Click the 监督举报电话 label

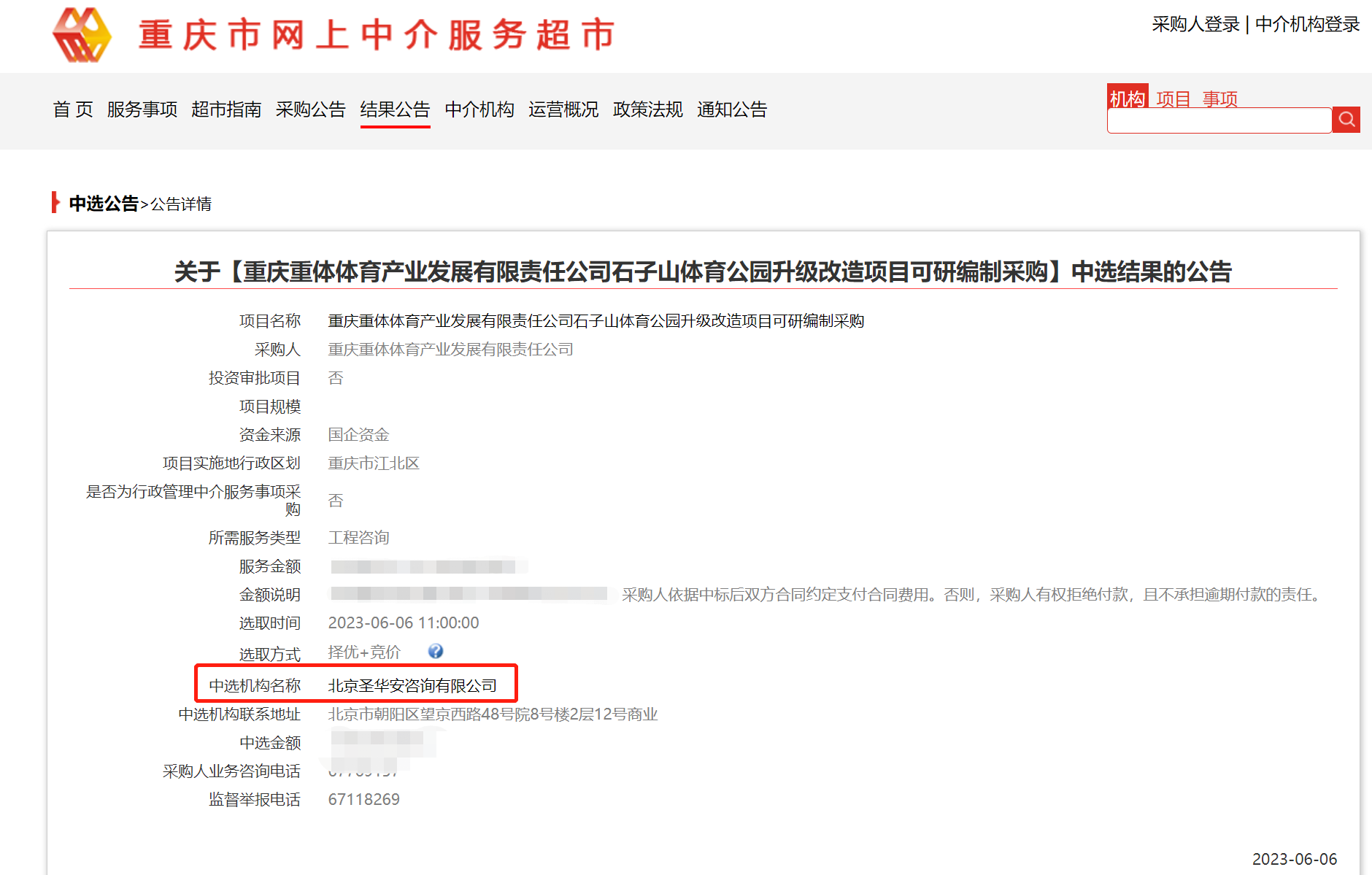(255, 800)
